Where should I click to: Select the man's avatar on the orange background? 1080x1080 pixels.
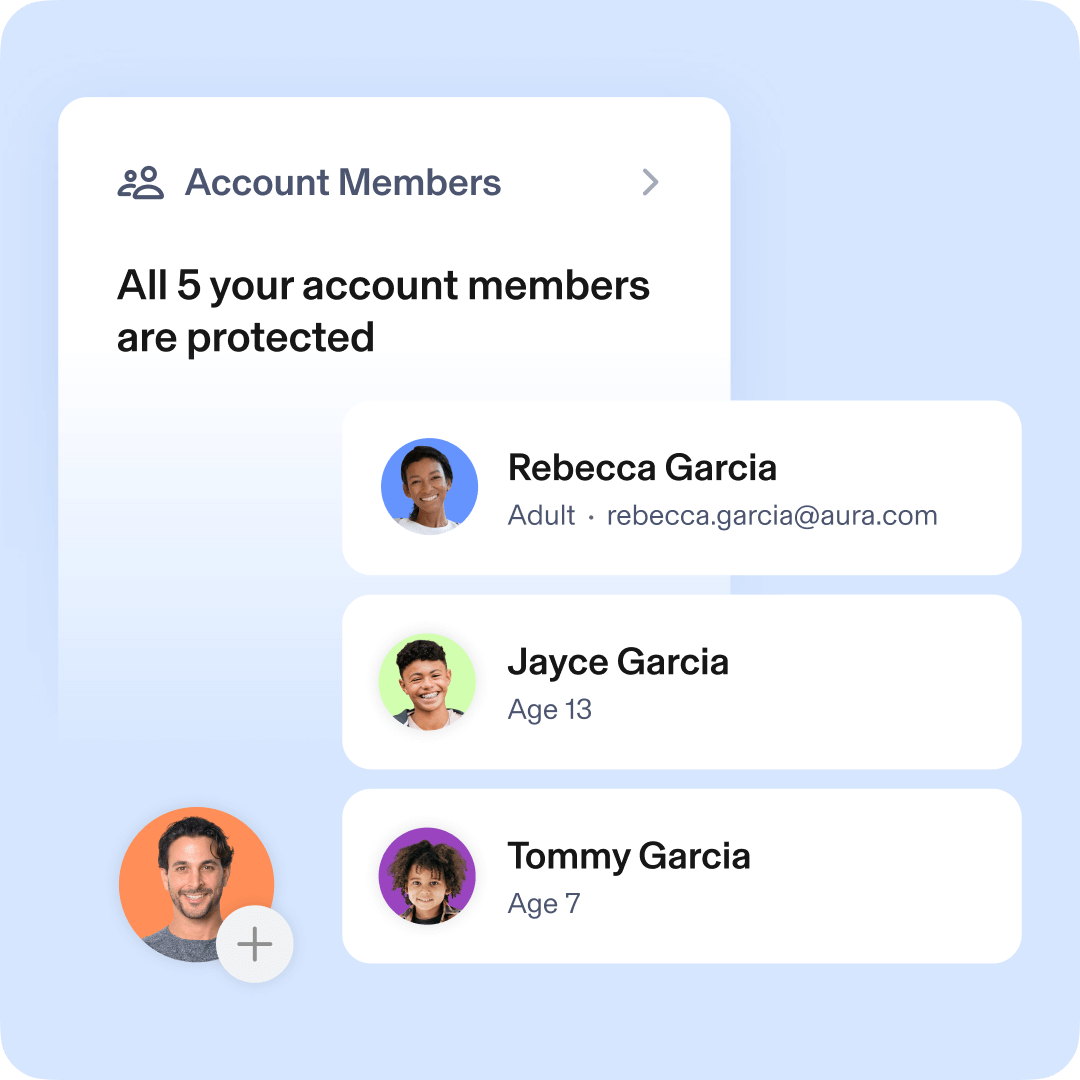coord(196,884)
